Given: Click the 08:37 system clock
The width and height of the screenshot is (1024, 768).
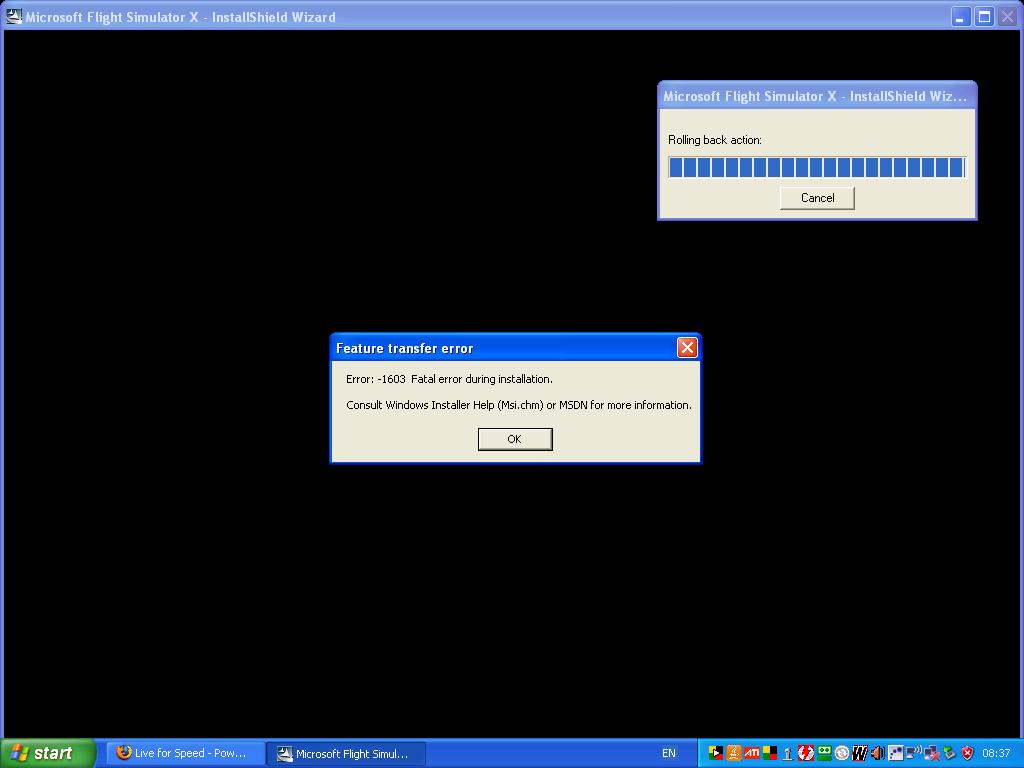Looking at the screenshot, I should [x=996, y=753].
